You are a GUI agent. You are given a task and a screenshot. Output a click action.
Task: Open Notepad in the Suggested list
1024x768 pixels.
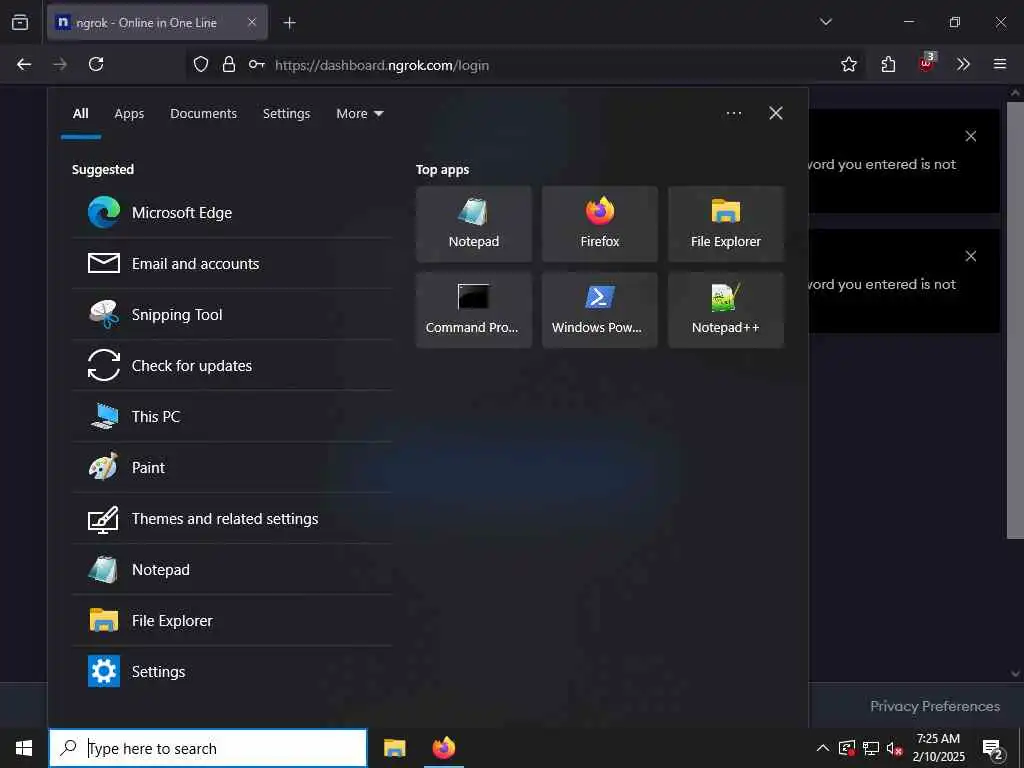click(232, 569)
